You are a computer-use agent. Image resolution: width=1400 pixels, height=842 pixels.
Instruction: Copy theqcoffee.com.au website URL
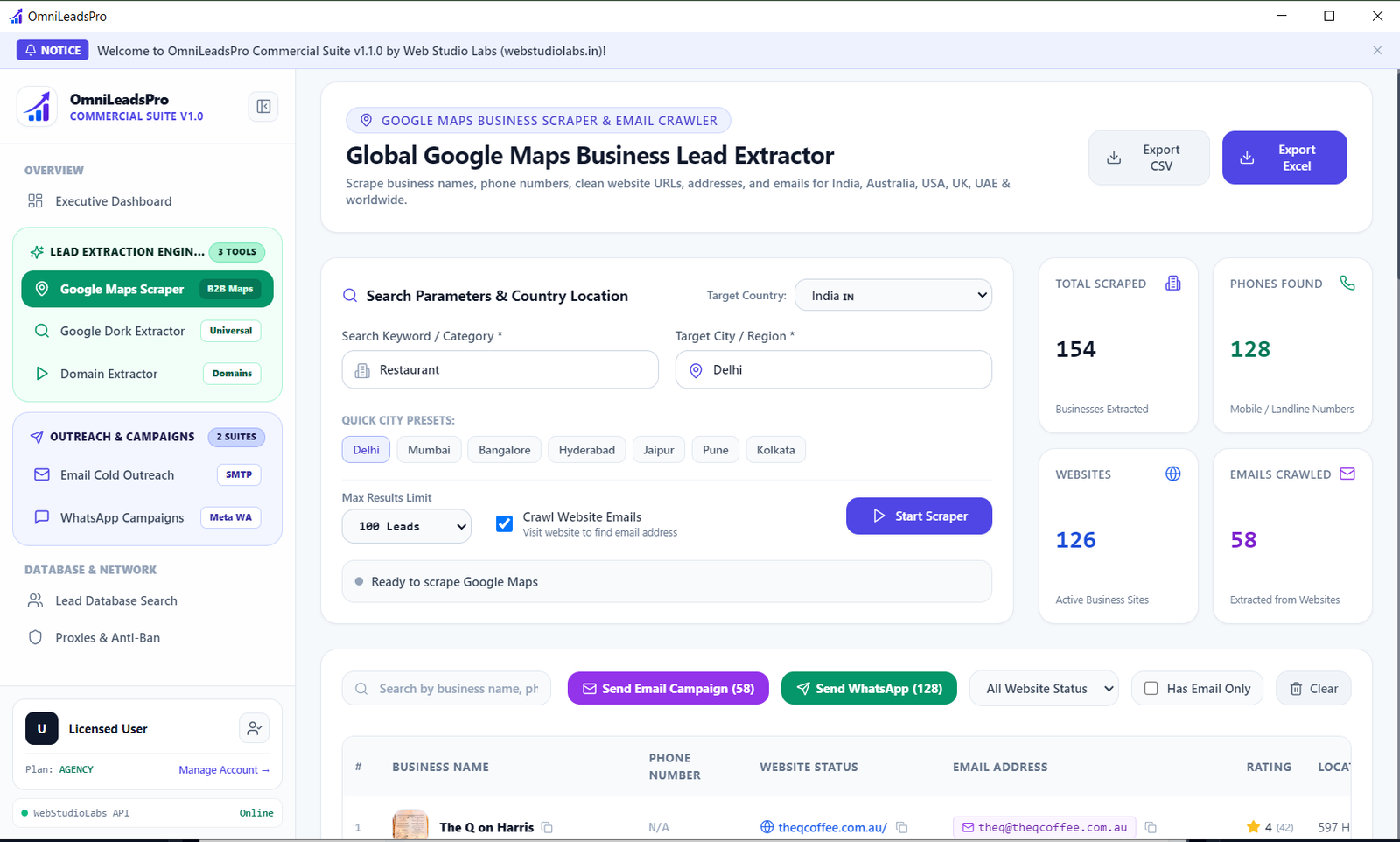[x=902, y=827]
